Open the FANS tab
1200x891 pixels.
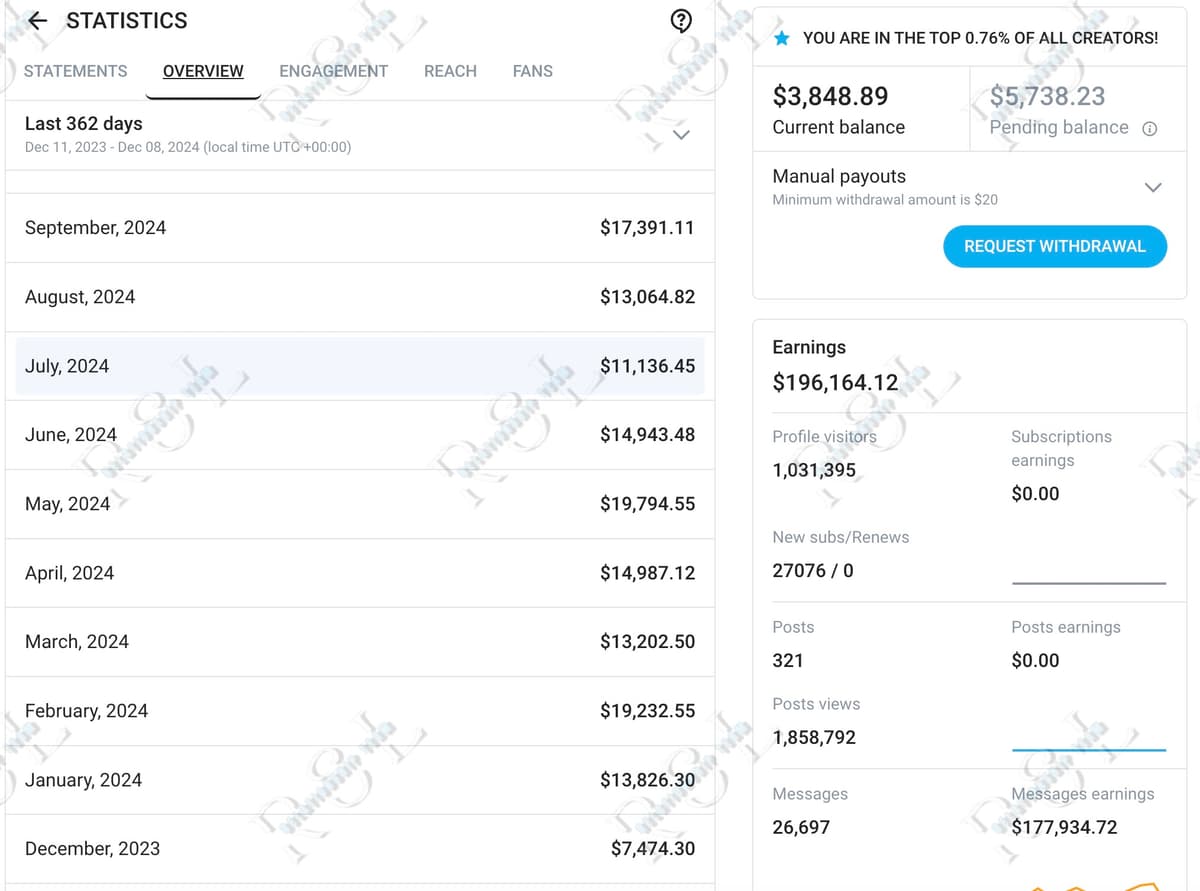pyautogui.click(x=532, y=71)
